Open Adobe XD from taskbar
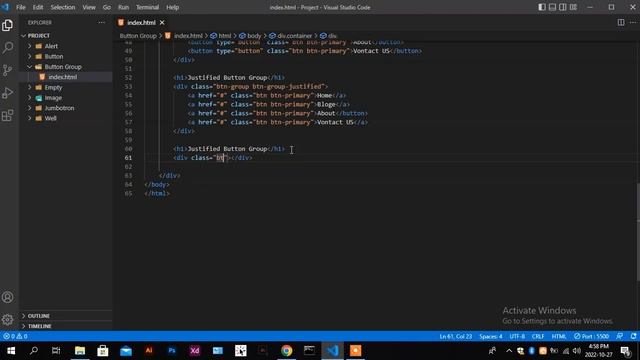The width and height of the screenshot is (640, 360). (x=195, y=351)
